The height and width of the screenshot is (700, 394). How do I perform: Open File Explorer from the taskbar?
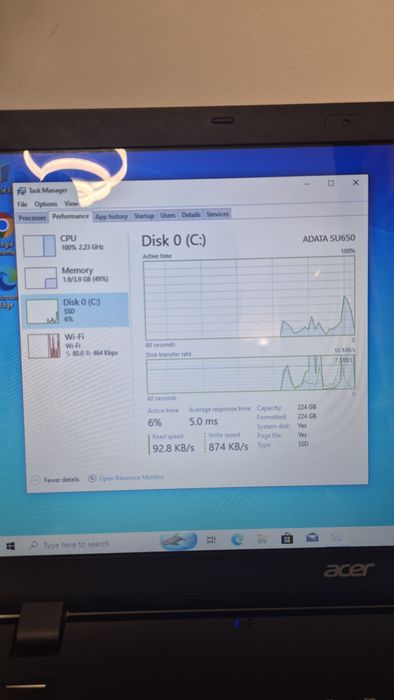point(263,539)
